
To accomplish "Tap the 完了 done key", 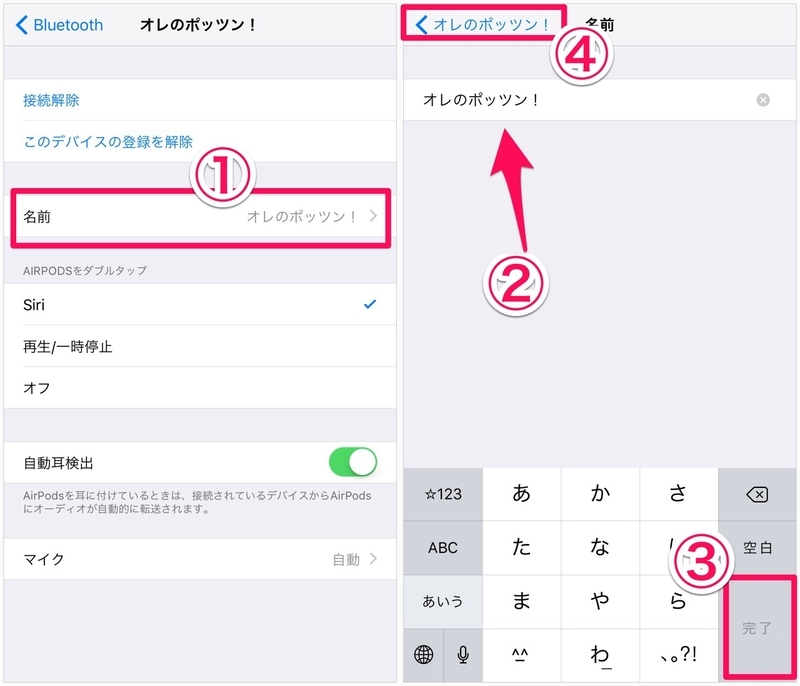I will [757, 628].
